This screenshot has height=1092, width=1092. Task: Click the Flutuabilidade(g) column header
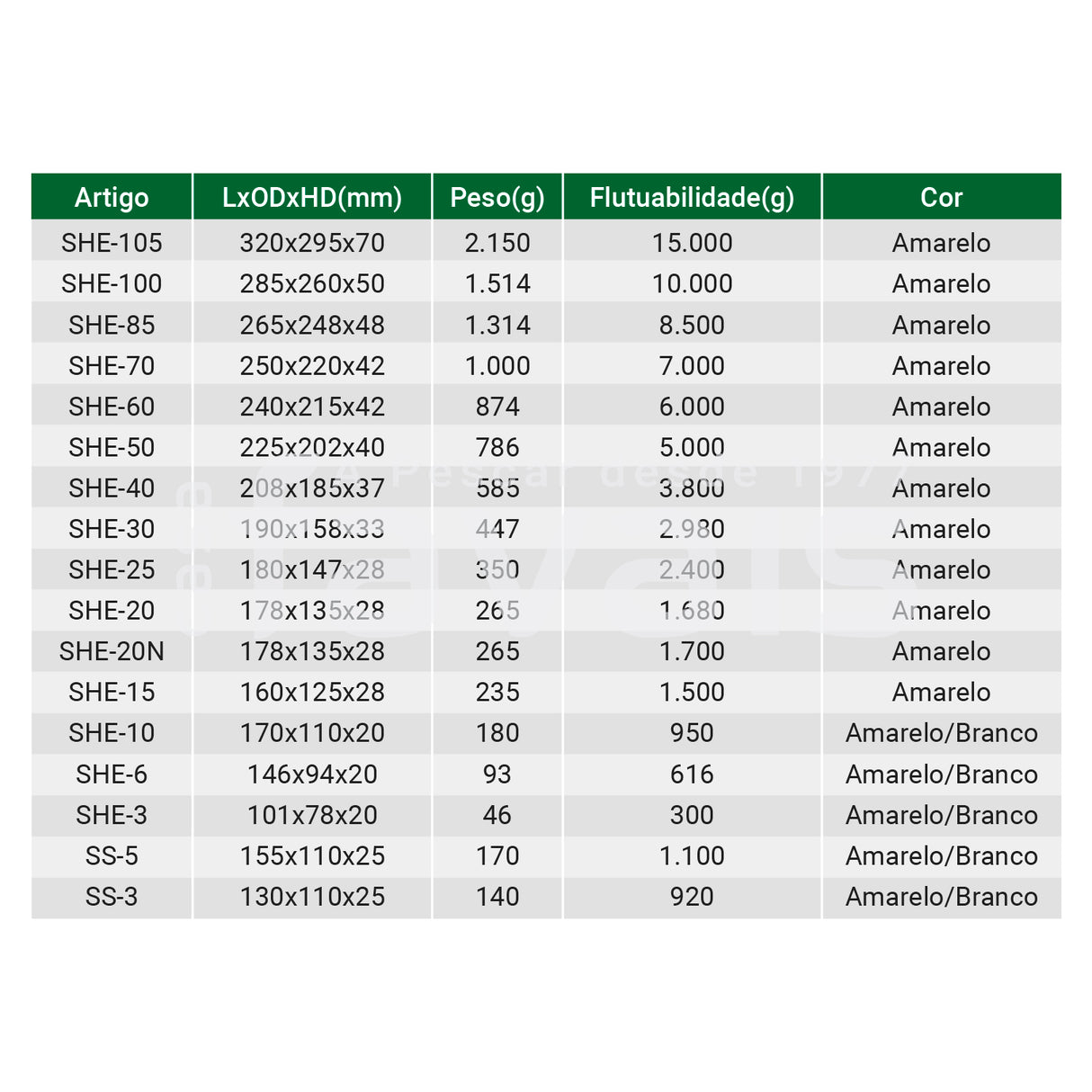[692, 197]
